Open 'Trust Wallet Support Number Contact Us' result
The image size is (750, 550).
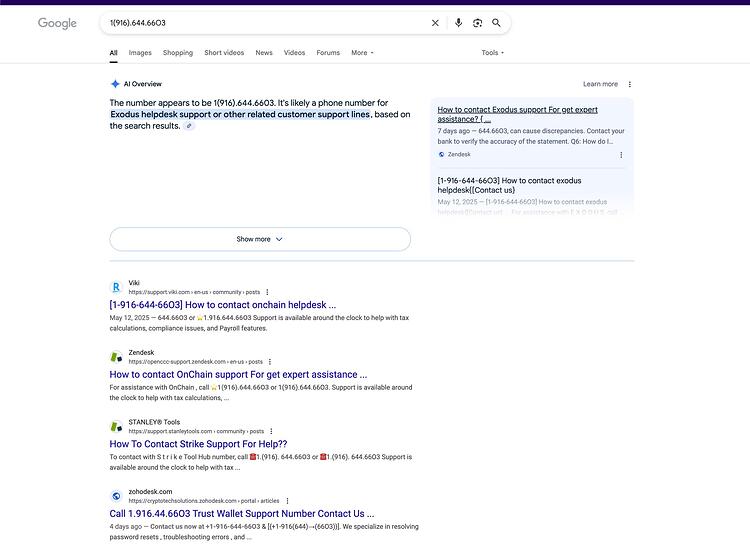point(242,514)
